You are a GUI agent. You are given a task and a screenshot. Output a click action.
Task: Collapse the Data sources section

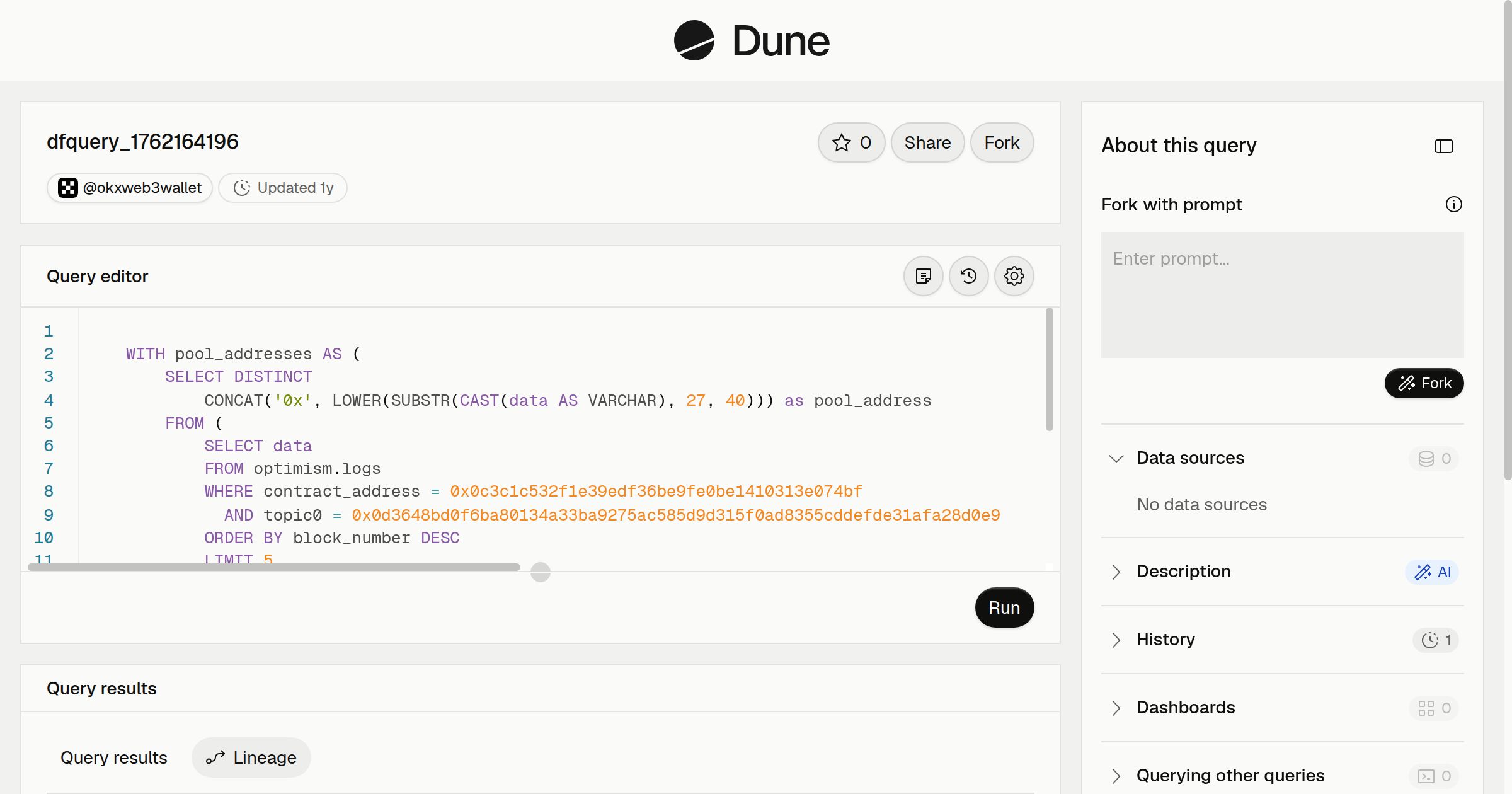coord(1116,458)
